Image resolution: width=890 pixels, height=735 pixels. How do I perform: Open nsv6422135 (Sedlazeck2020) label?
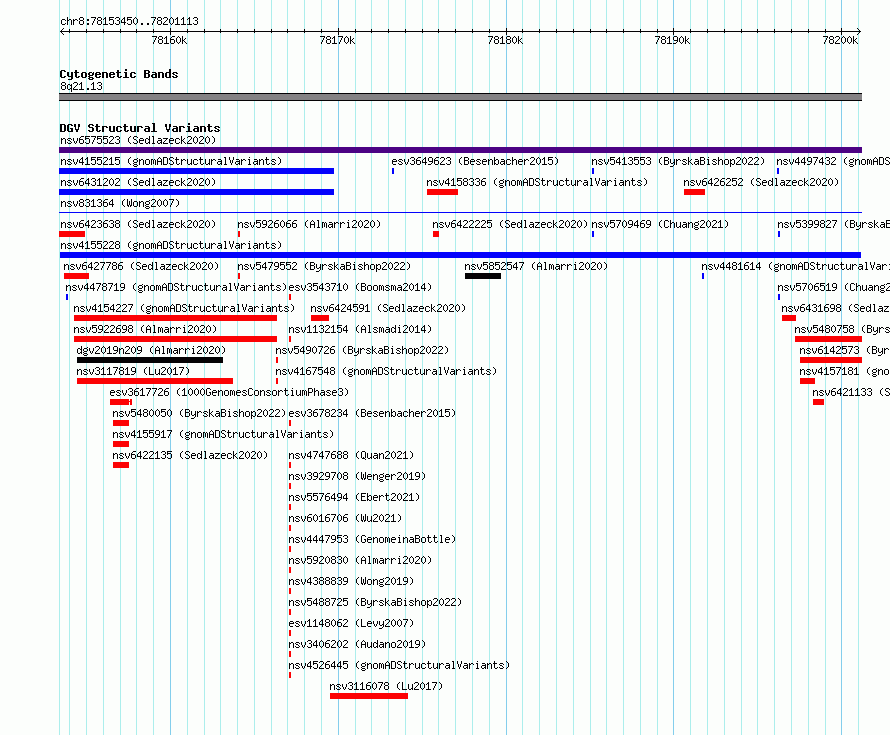point(190,455)
